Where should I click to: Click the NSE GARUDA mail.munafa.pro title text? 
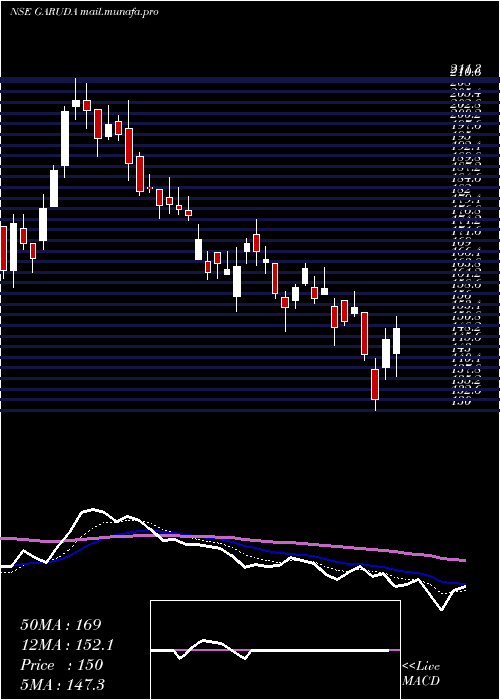(x=84, y=12)
